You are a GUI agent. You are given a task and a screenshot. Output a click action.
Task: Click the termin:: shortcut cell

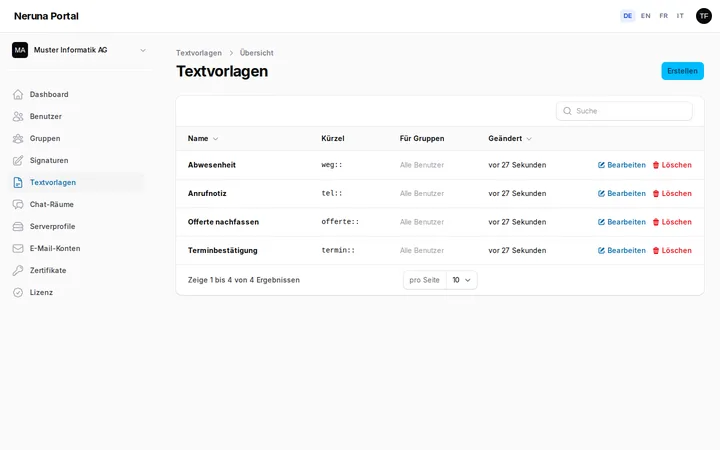pyautogui.click(x=338, y=250)
